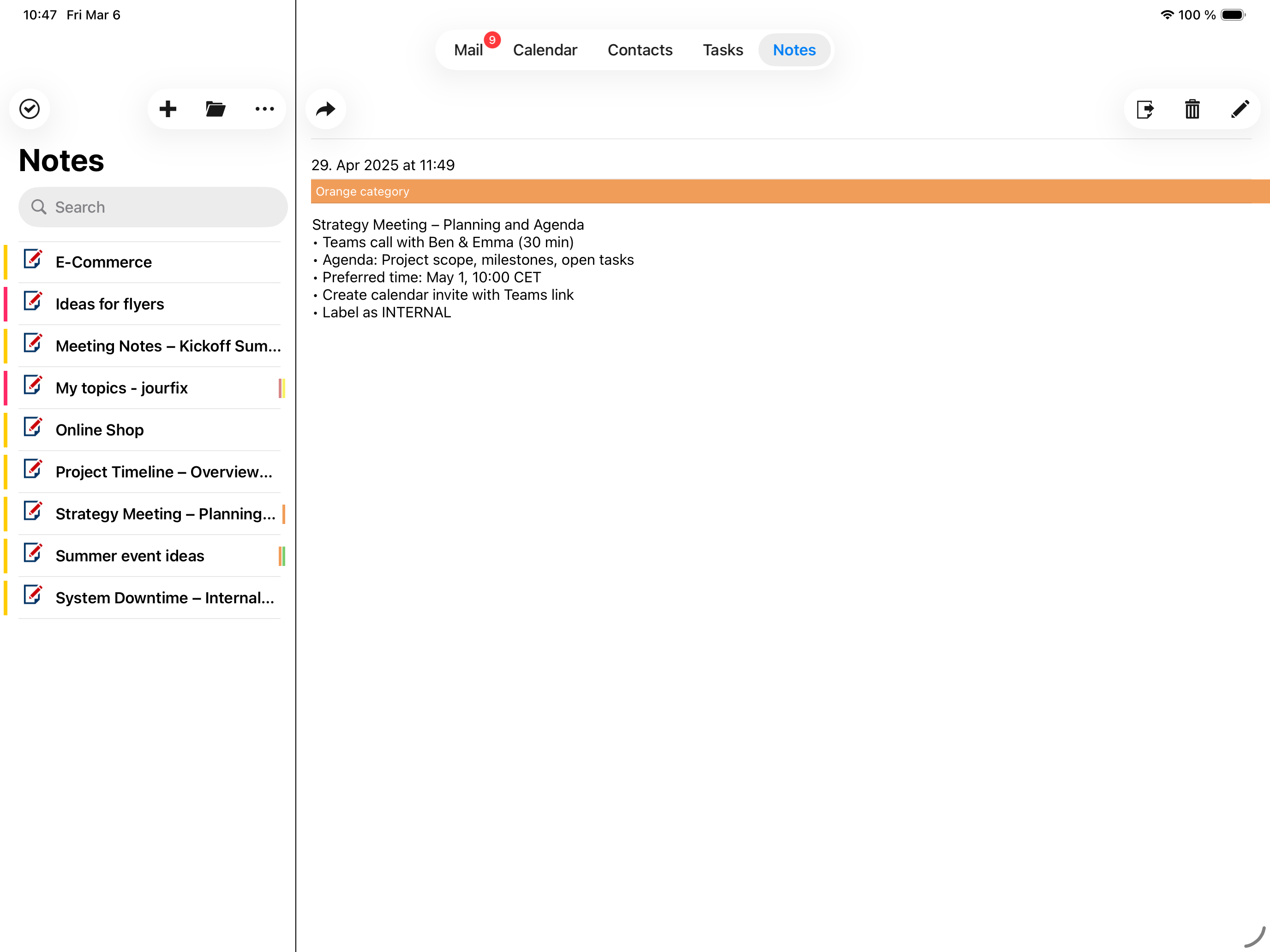This screenshot has height=952, width=1270.
Task: Click the Summer event ideas note icon
Action: click(33, 553)
